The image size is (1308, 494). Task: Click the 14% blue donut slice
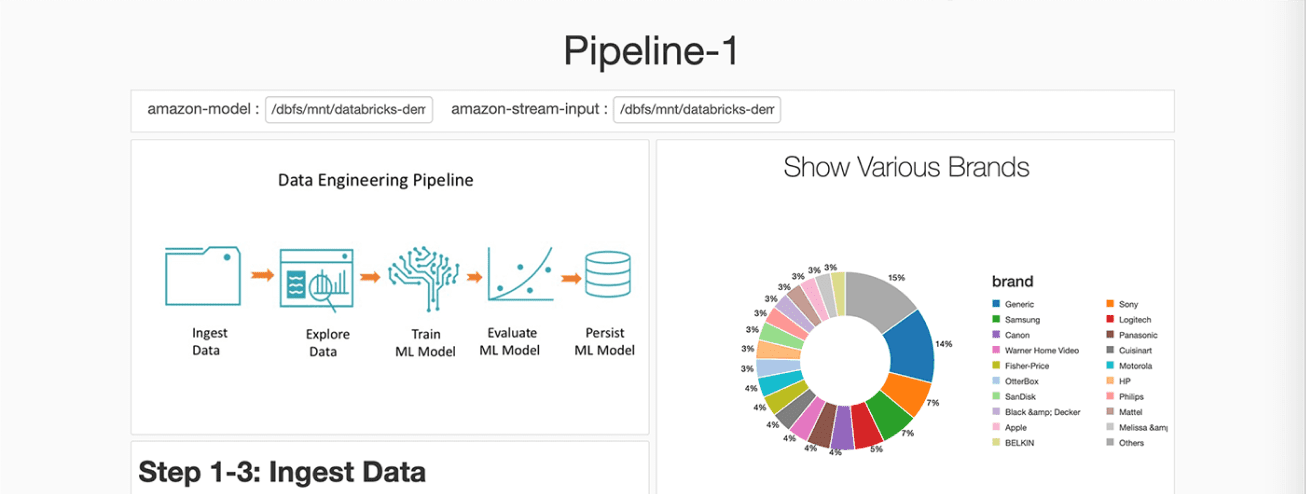(x=911, y=344)
